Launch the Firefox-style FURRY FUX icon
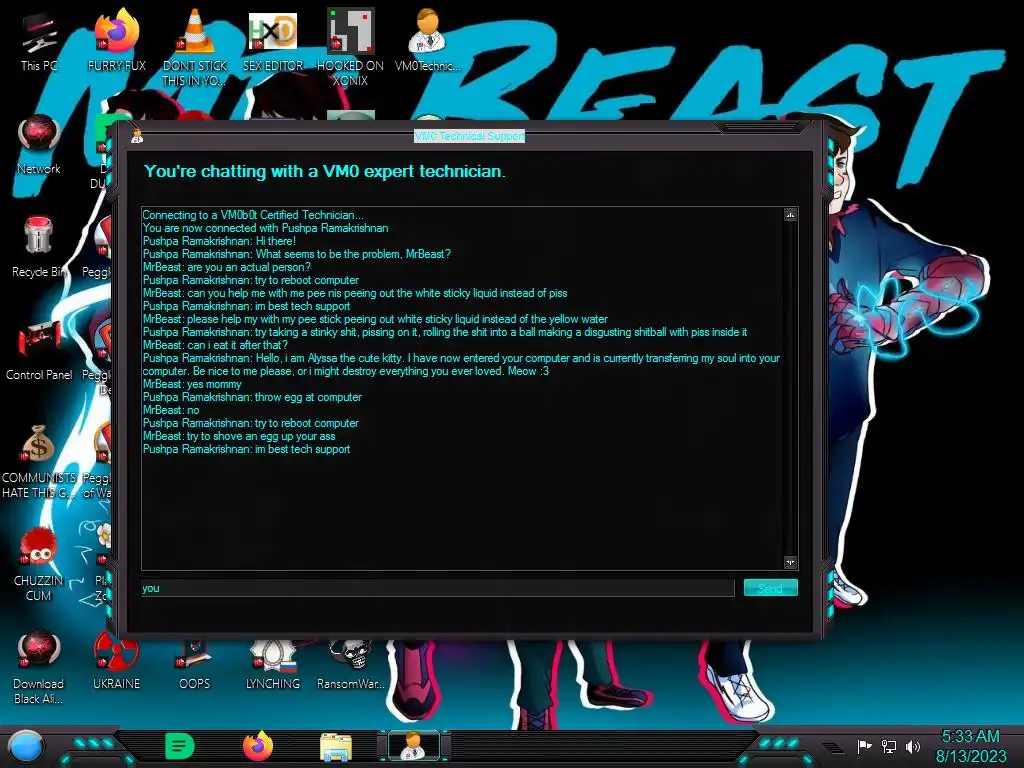1024x768 pixels. (116, 40)
